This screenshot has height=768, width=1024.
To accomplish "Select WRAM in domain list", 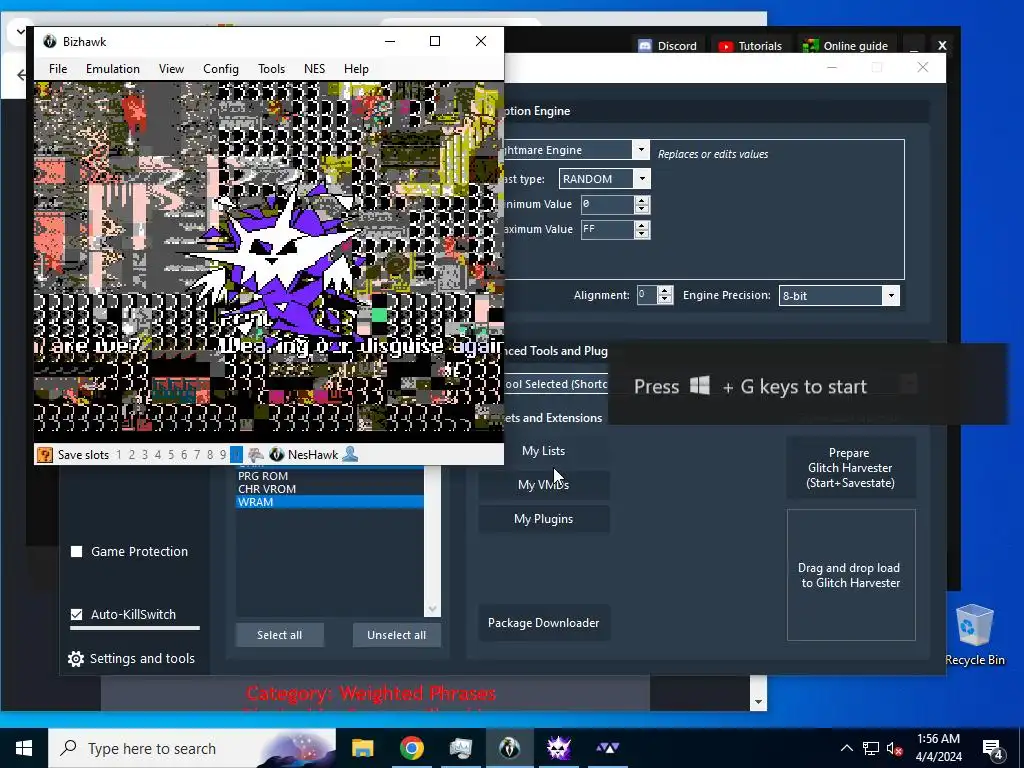I will point(330,502).
